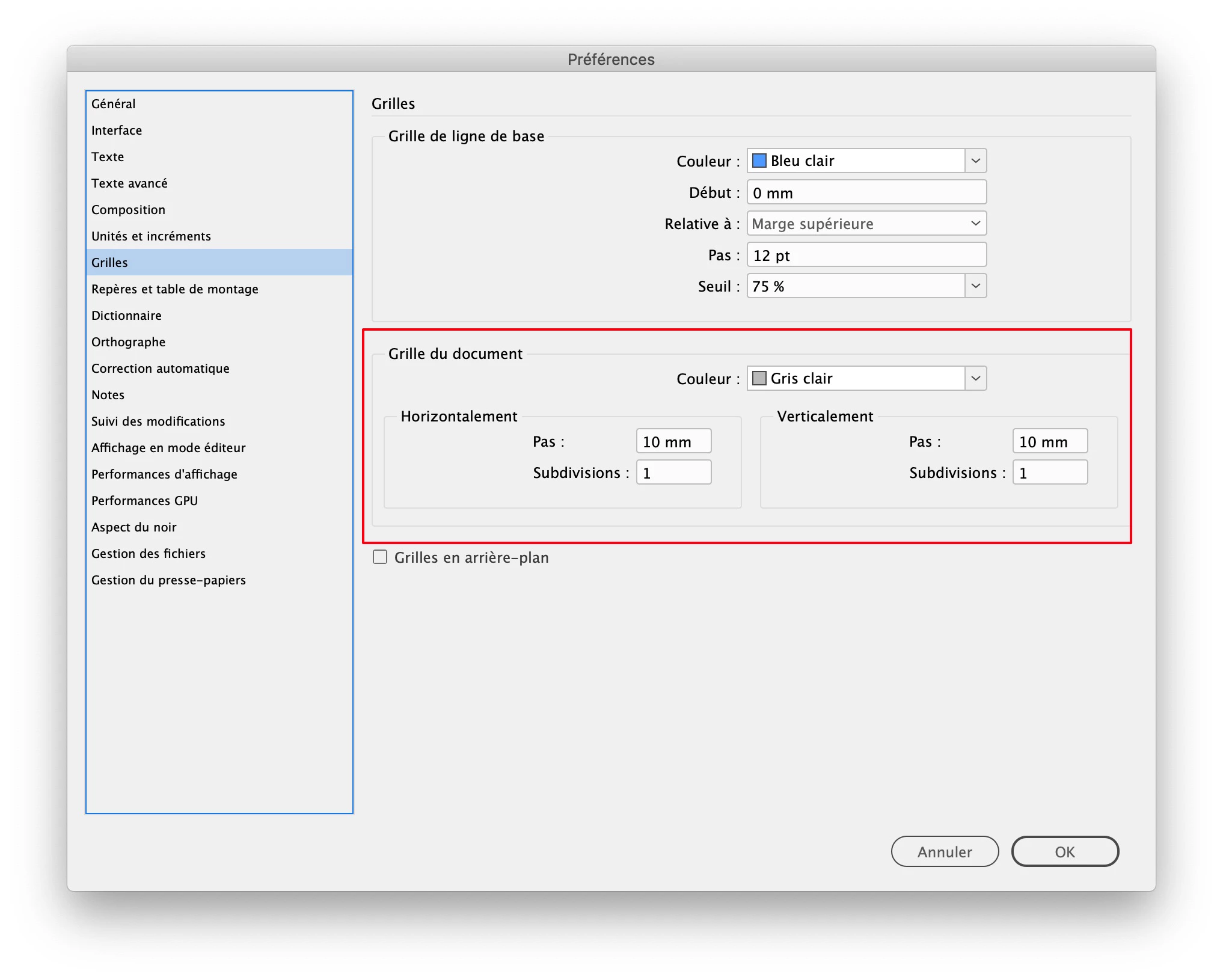The image size is (1223, 980).
Task: Click the Début input field
Action: [x=866, y=193]
